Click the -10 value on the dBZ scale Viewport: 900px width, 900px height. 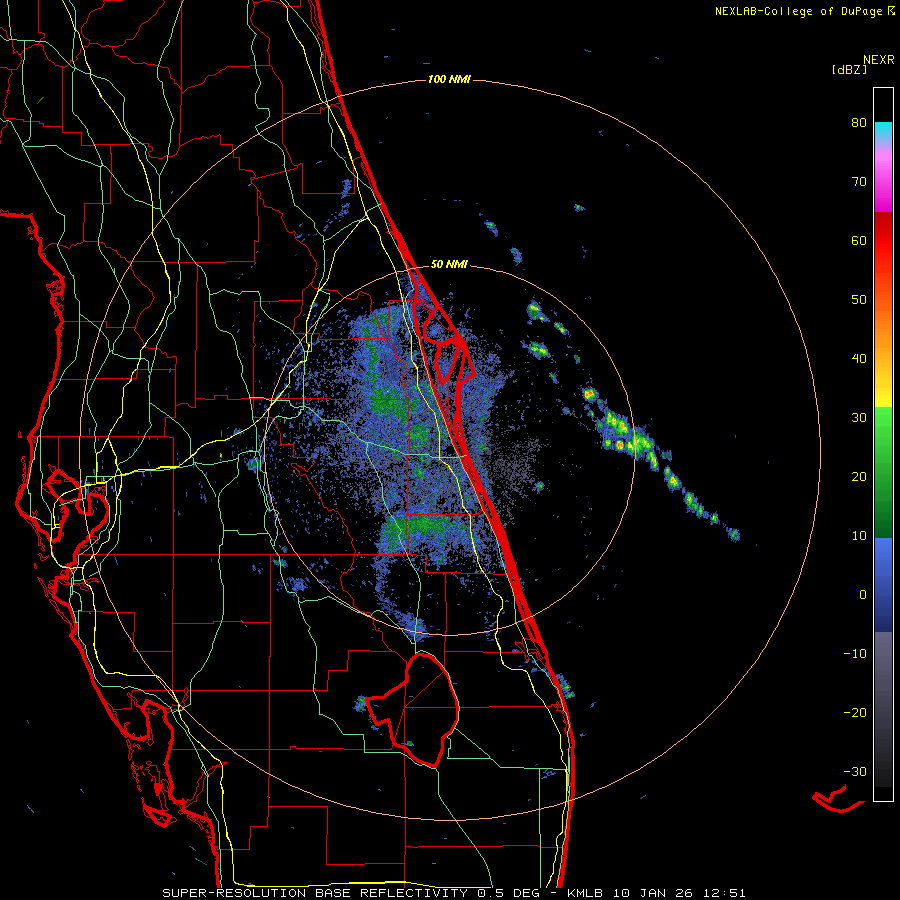coord(855,654)
